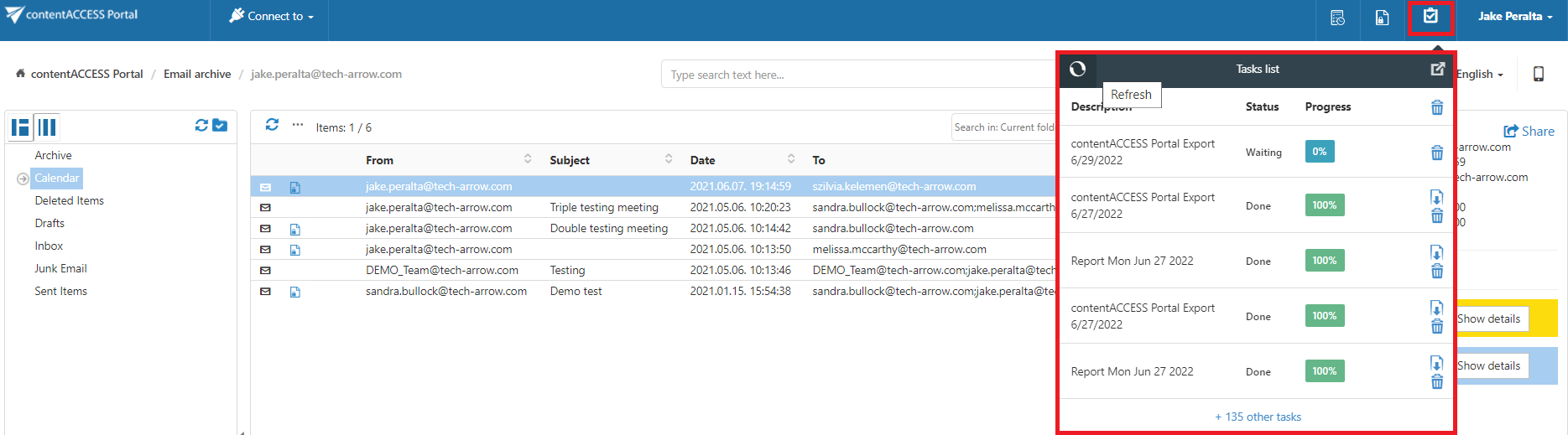The width and height of the screenshot is (1568, 435).
Task: Switch to the three-column layout view
Action: tap(48, 127)
